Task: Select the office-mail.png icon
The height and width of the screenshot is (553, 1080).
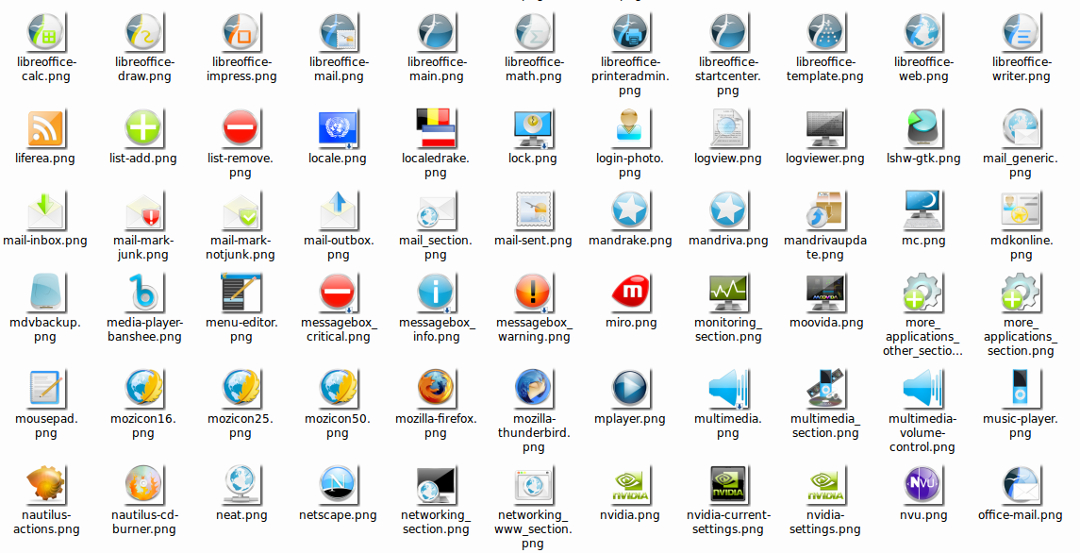Action: click(1020, 484)
